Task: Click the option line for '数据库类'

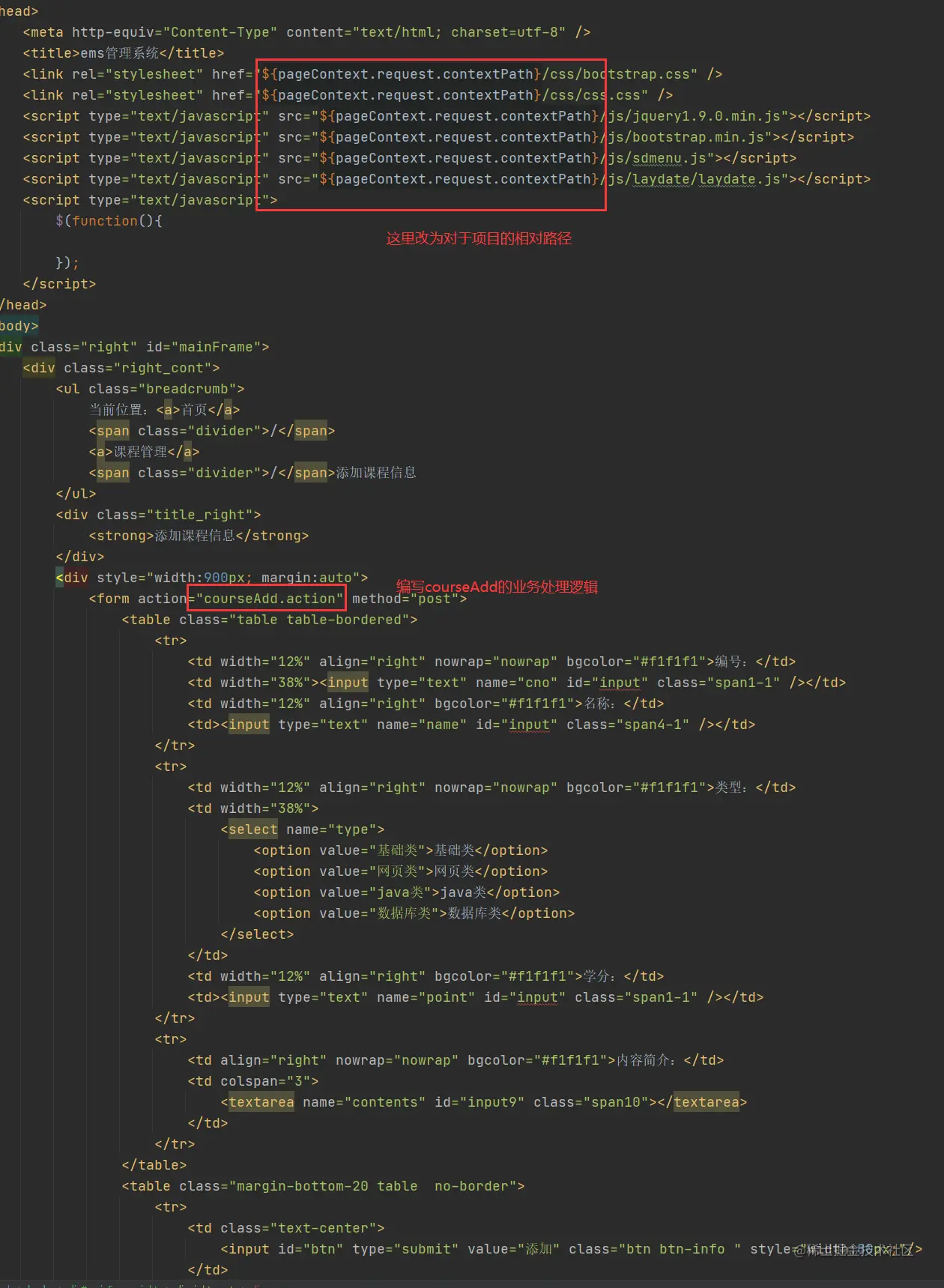Action: (x=414, y=913)
